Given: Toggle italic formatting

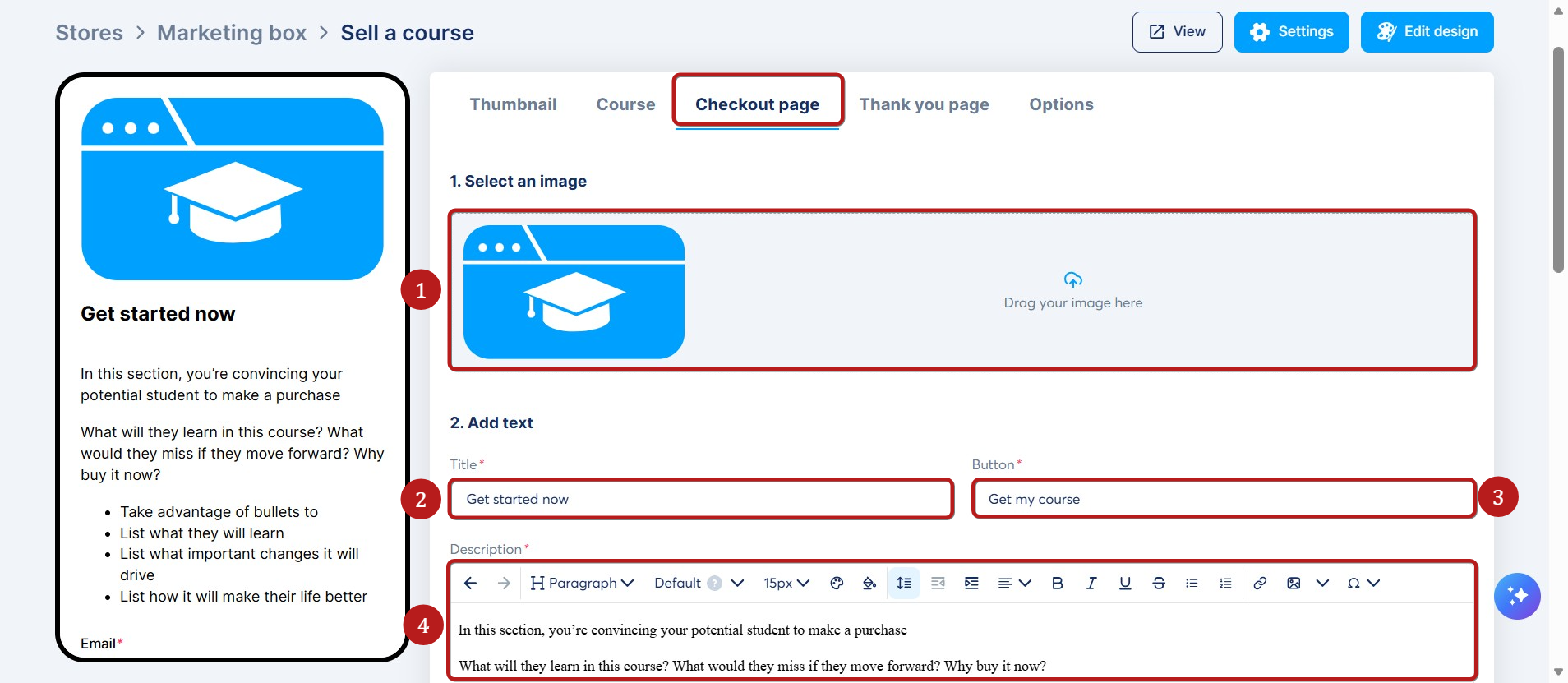Looking at the screenshot, I should point(1091,583).
